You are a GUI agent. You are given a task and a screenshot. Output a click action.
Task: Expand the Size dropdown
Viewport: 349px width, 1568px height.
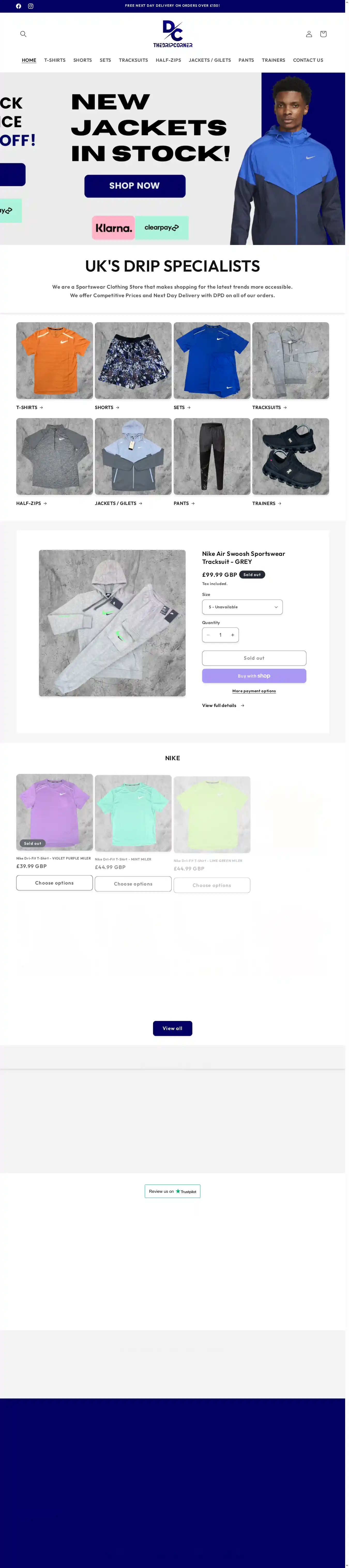coord(242,607)
